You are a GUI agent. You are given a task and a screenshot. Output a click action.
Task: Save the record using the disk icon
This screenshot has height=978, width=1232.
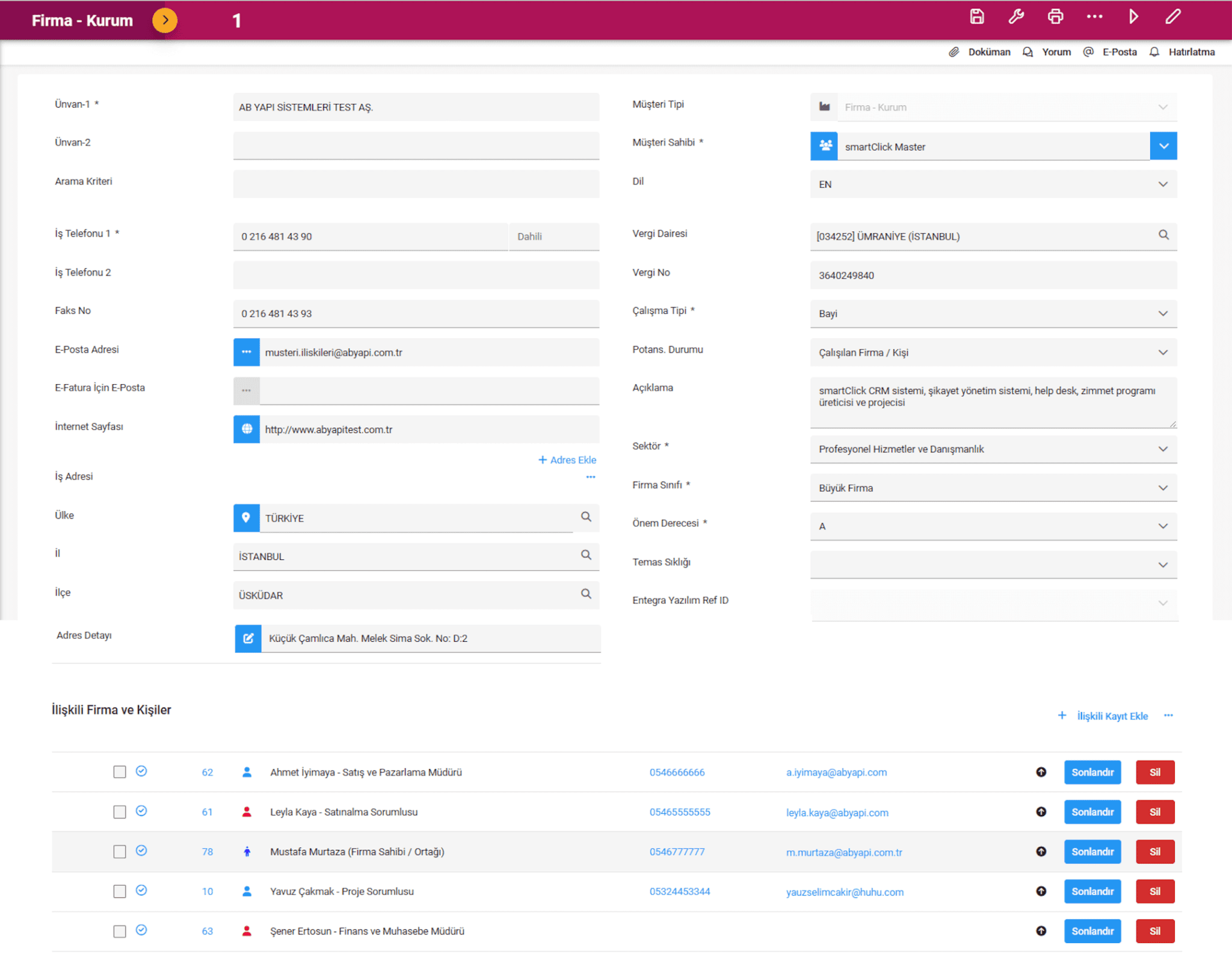point(976,16)
